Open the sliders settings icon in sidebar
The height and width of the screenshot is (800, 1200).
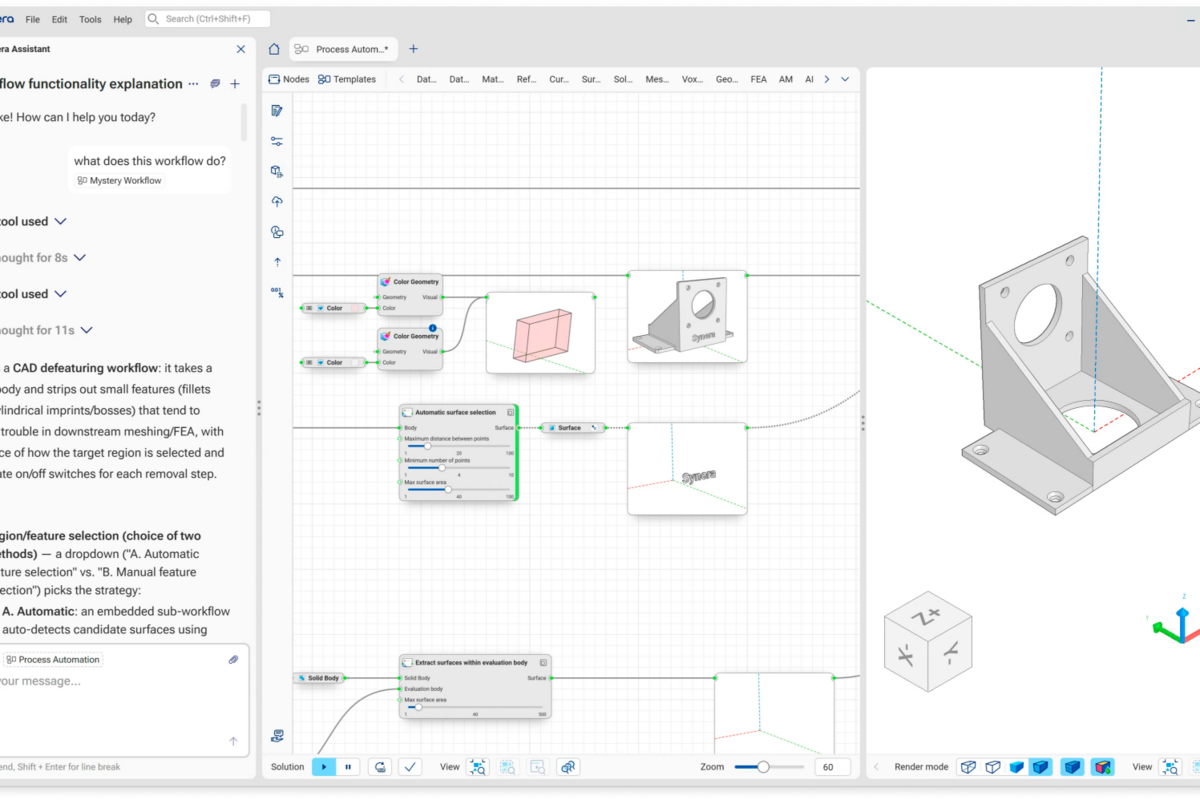[277, 141]
